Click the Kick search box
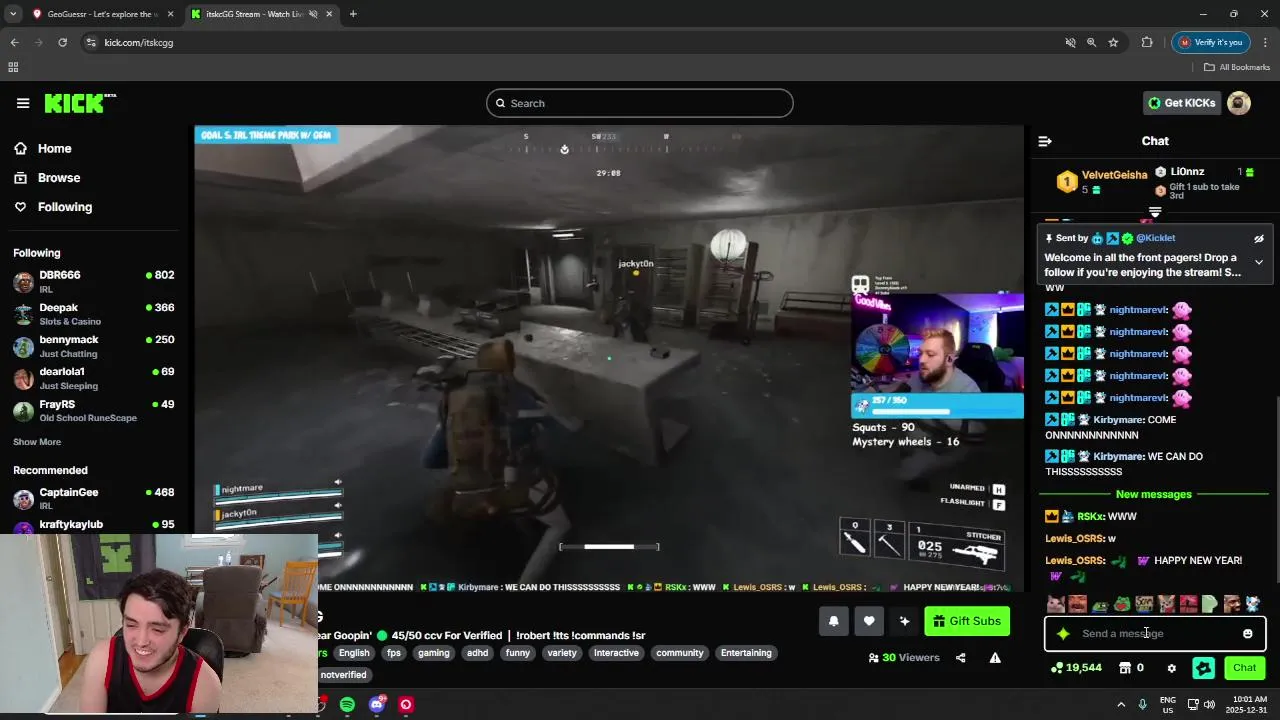Viewport: 1280px width, 720px height. [x=640, y=103]
